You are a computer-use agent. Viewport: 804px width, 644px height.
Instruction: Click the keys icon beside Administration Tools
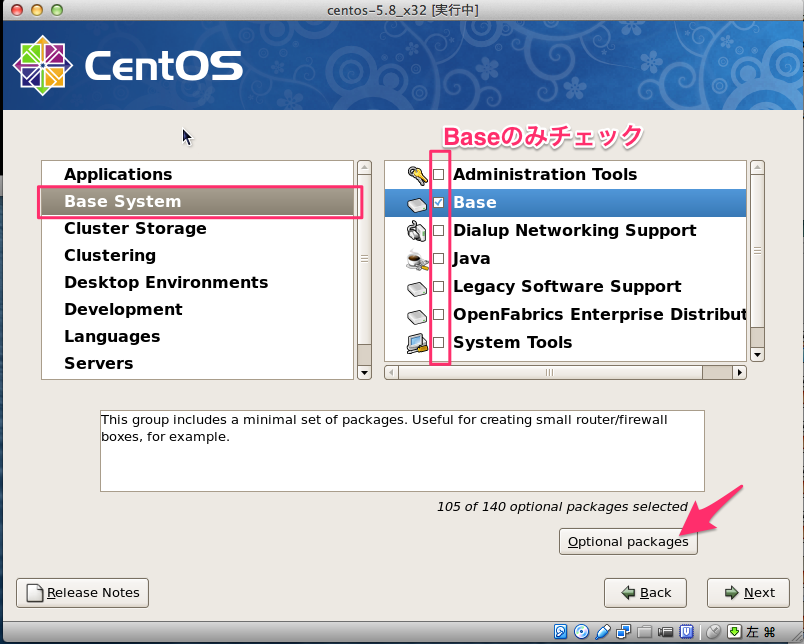tap(417, 175)
